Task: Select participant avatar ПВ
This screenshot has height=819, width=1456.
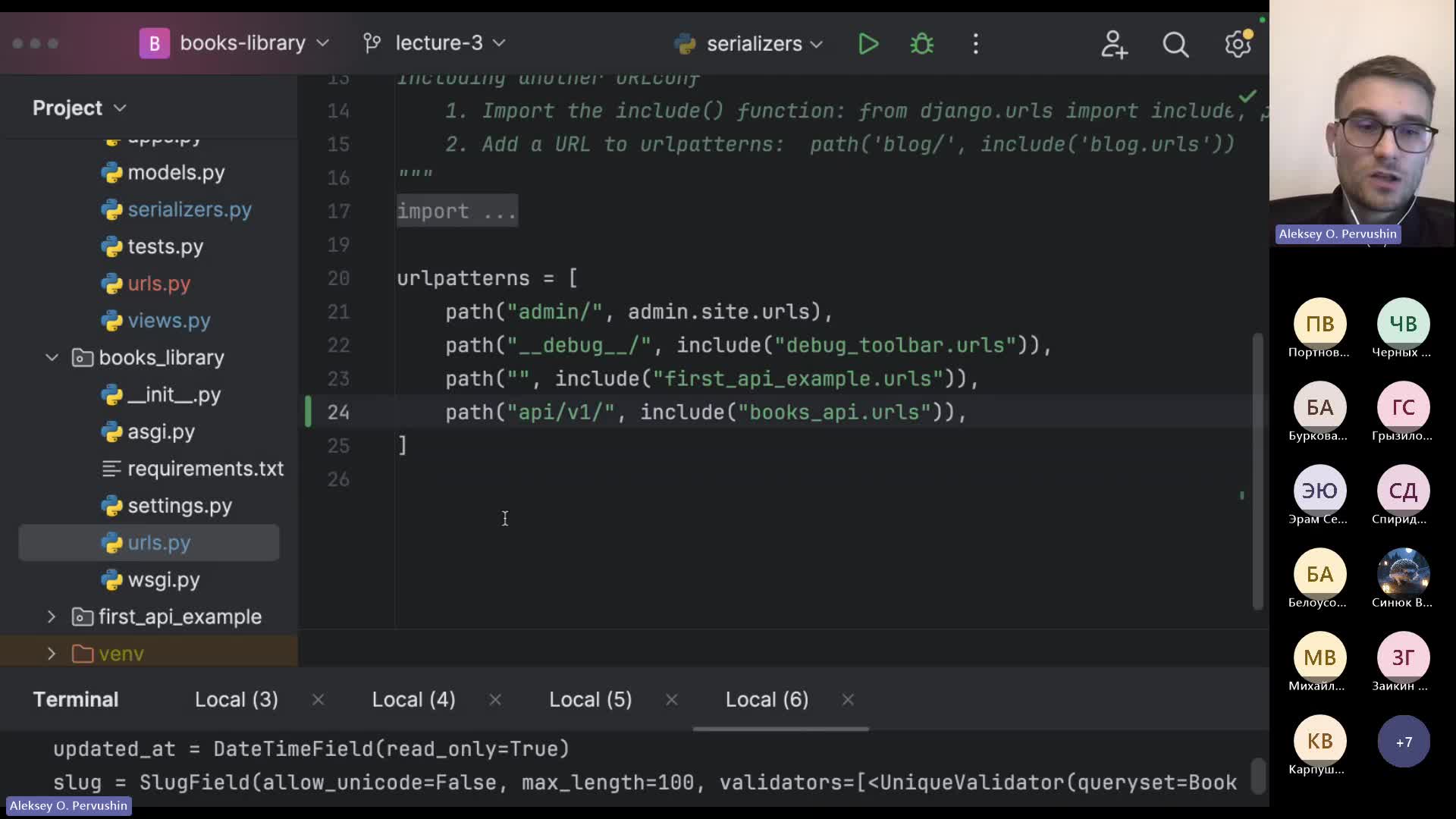Action: click(x=1319, y=324)
